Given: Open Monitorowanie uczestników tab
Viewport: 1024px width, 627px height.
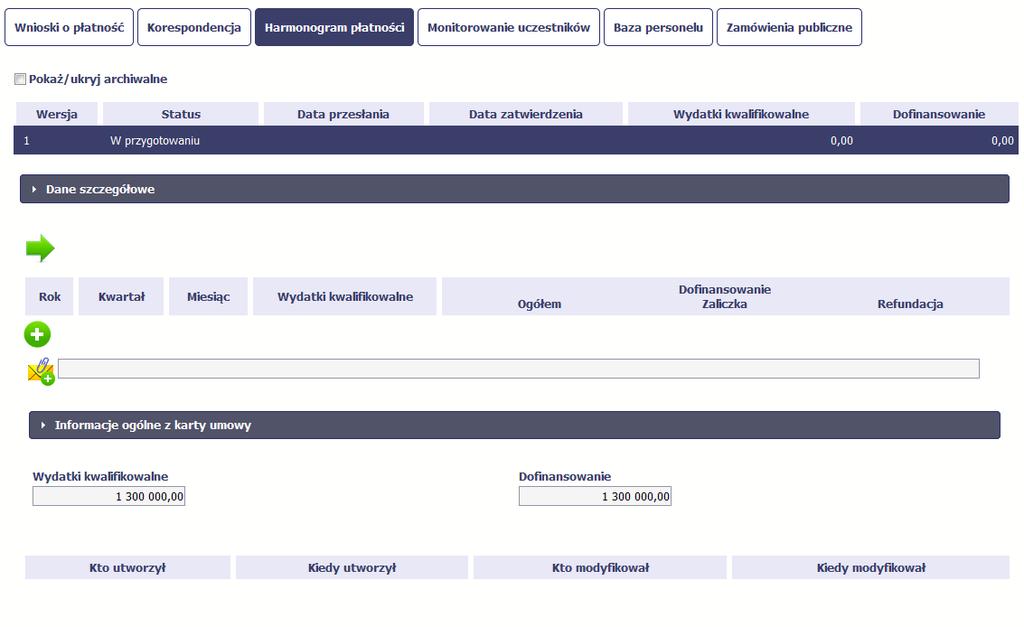Looking at the screenshot, I should pyautogui.click(x=509, y=27).
